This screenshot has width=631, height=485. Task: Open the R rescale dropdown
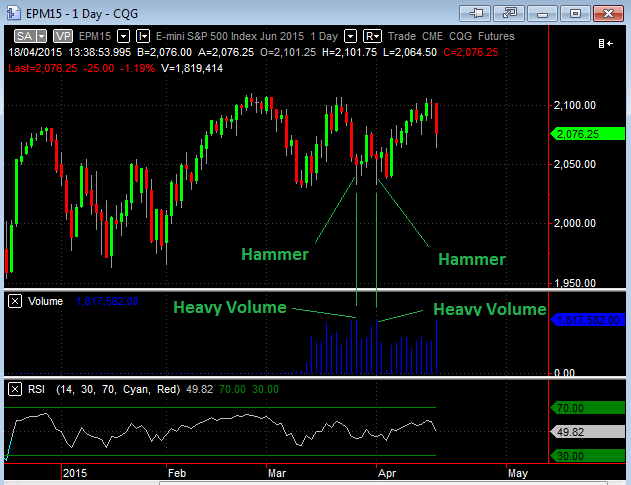click(x=372, y=36)
